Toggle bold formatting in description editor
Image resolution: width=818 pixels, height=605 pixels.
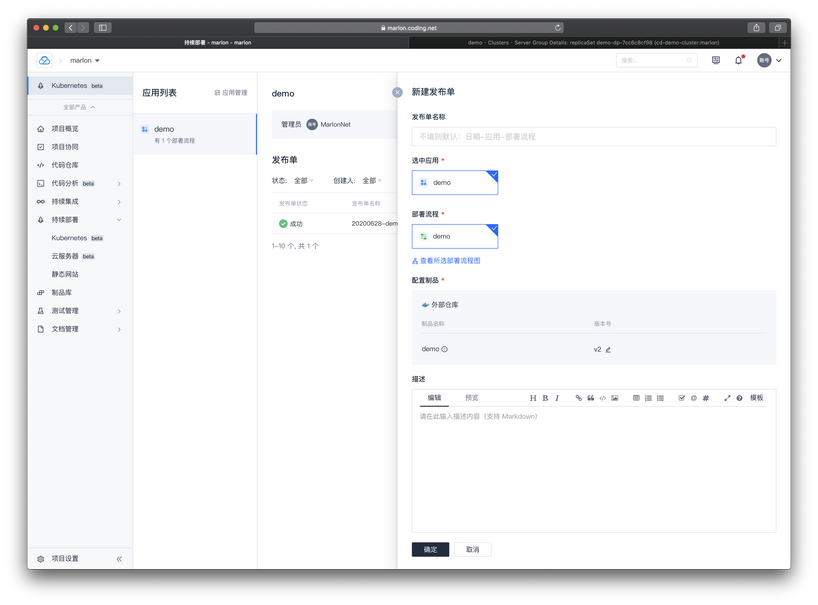[545, 398]
